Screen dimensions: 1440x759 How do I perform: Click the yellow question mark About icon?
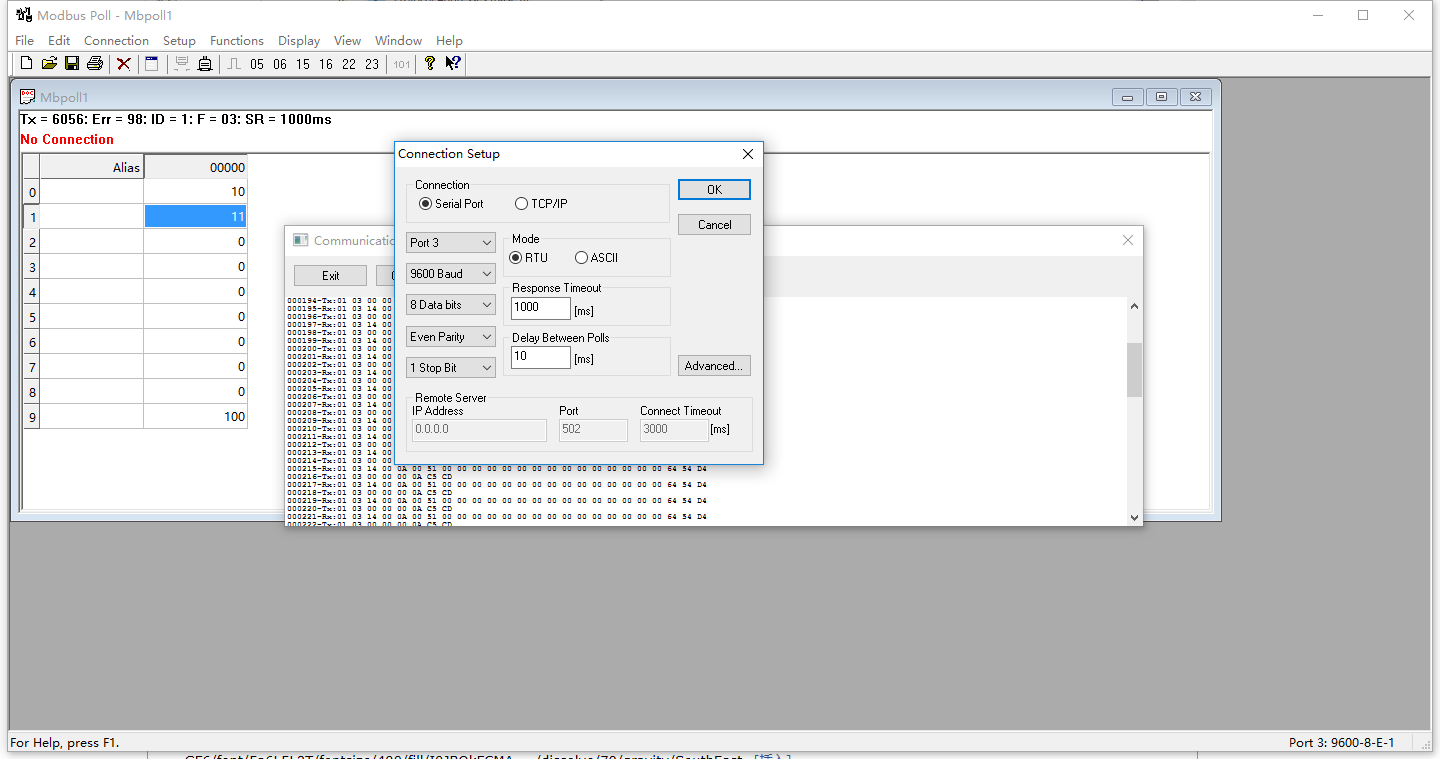[x=430, y=64]
